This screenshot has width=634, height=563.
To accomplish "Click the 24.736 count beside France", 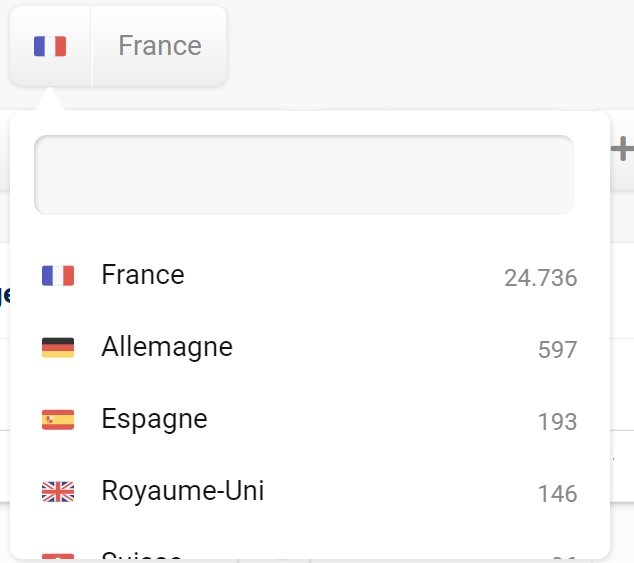I will (540, 278).
